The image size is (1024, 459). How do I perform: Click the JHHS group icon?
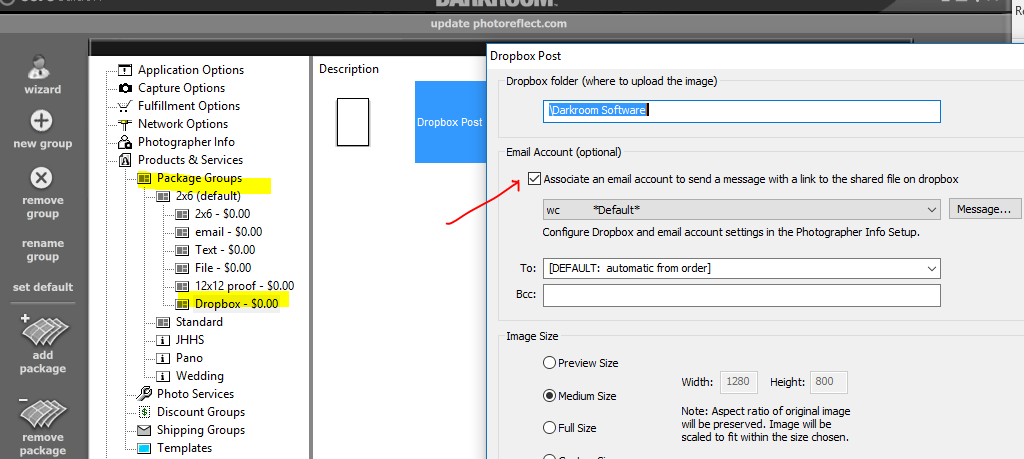163,340
